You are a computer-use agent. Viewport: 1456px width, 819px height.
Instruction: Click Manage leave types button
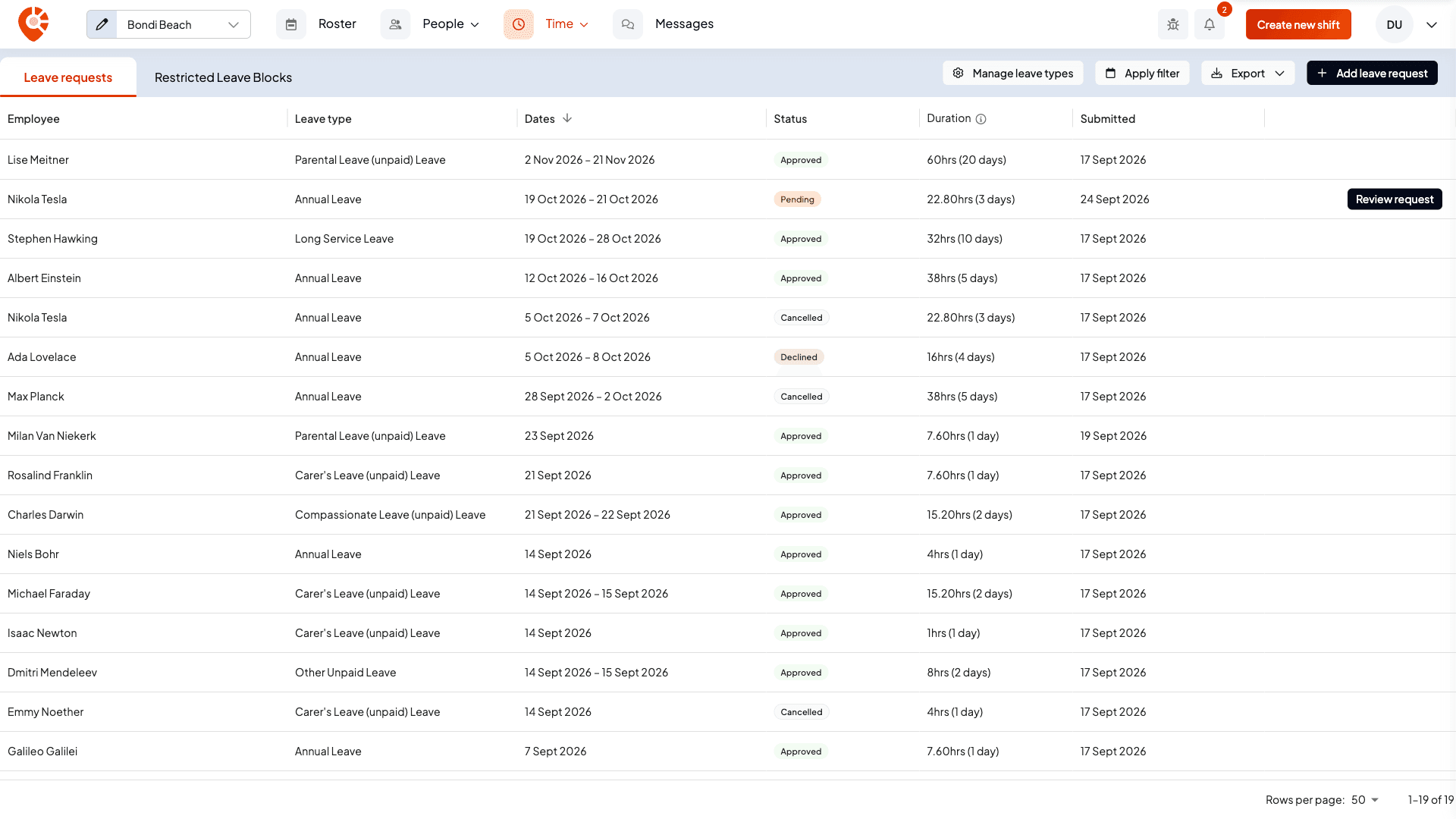[x=1012, y=73]
